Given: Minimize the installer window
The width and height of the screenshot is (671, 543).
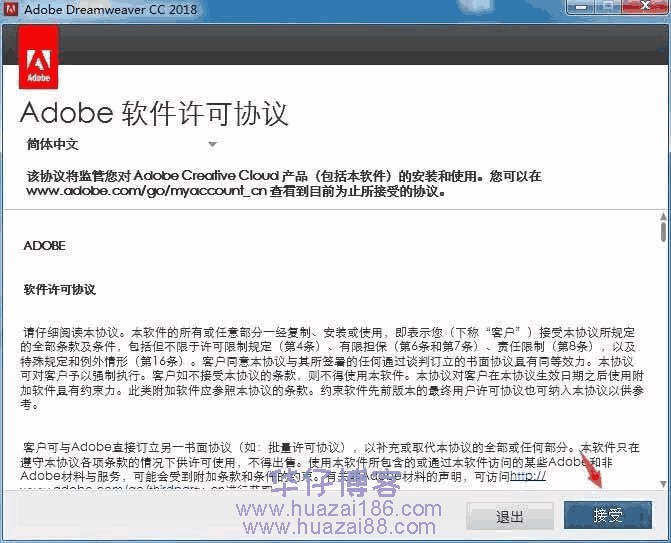Looking at the screenshot, I should tap(581, 7).
